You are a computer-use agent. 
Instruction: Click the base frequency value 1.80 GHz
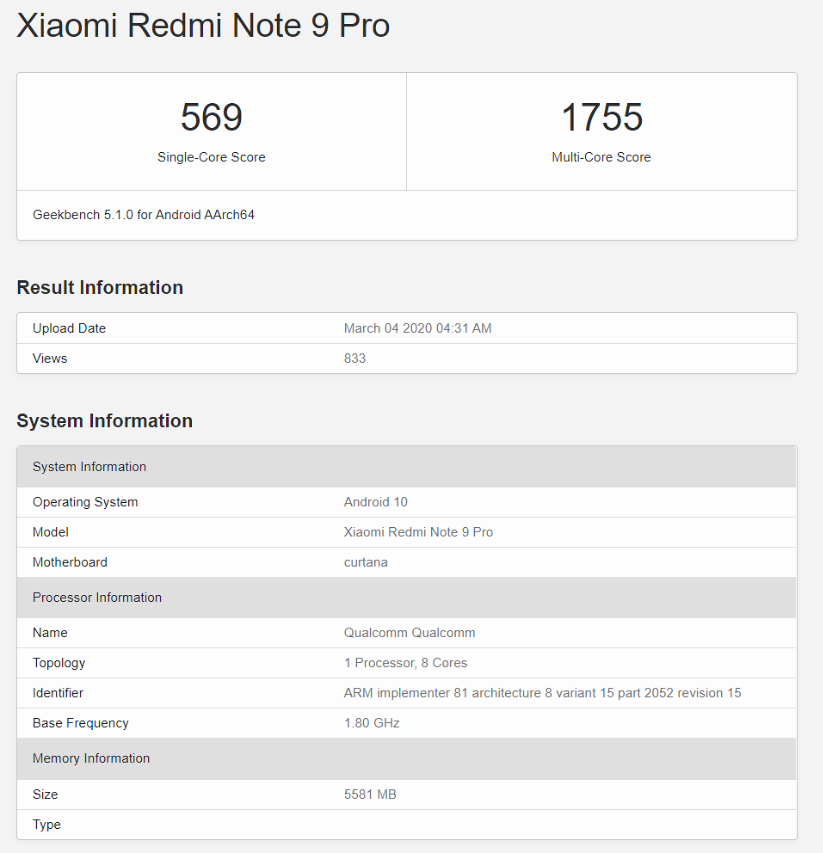pyautogui.click(x=371, y=723)
